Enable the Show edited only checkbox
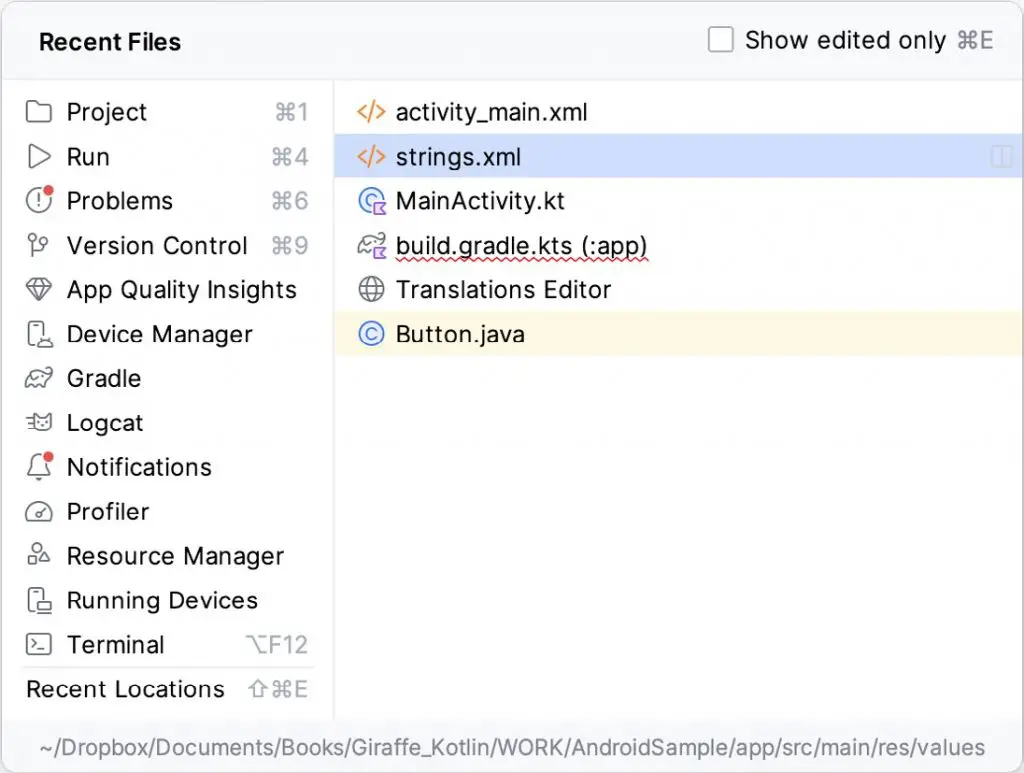This screenshot has height=773, width=1024. [x=720, y=39]
